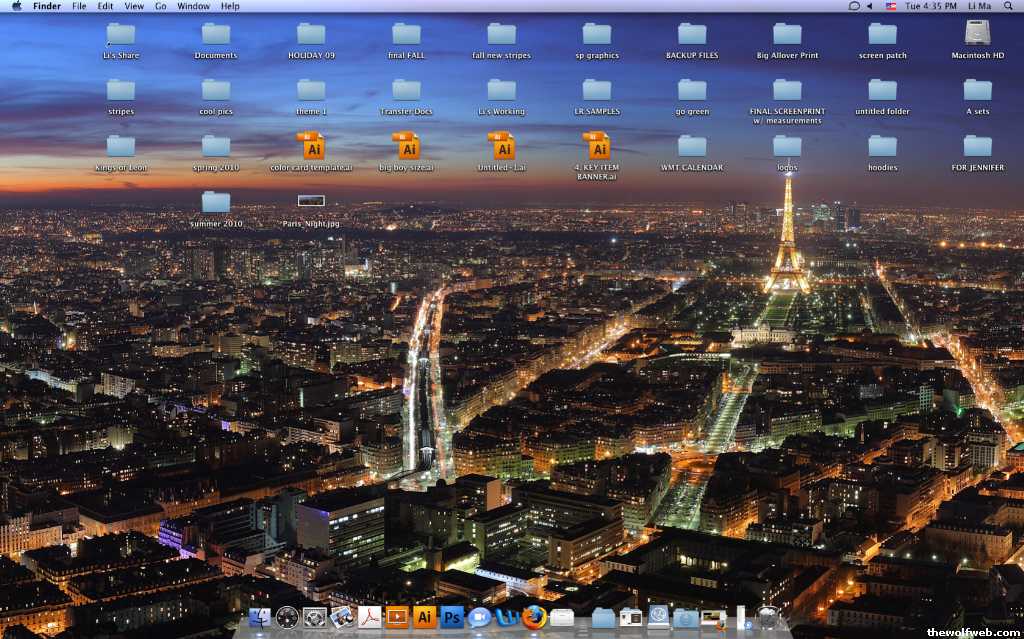Open Adobe Acrobat from the dock
Viewport: 1024px width, 639px height.
pyautogui.click(x=370, y=617)
